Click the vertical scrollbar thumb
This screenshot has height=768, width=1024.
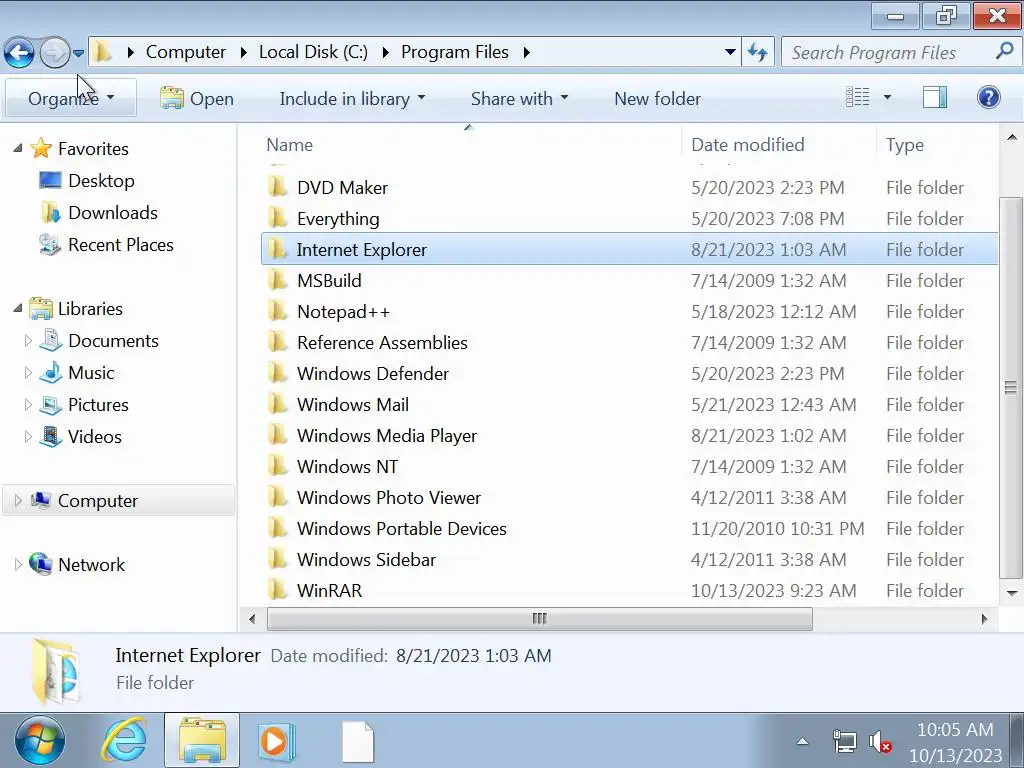[x=1011, y=387]
